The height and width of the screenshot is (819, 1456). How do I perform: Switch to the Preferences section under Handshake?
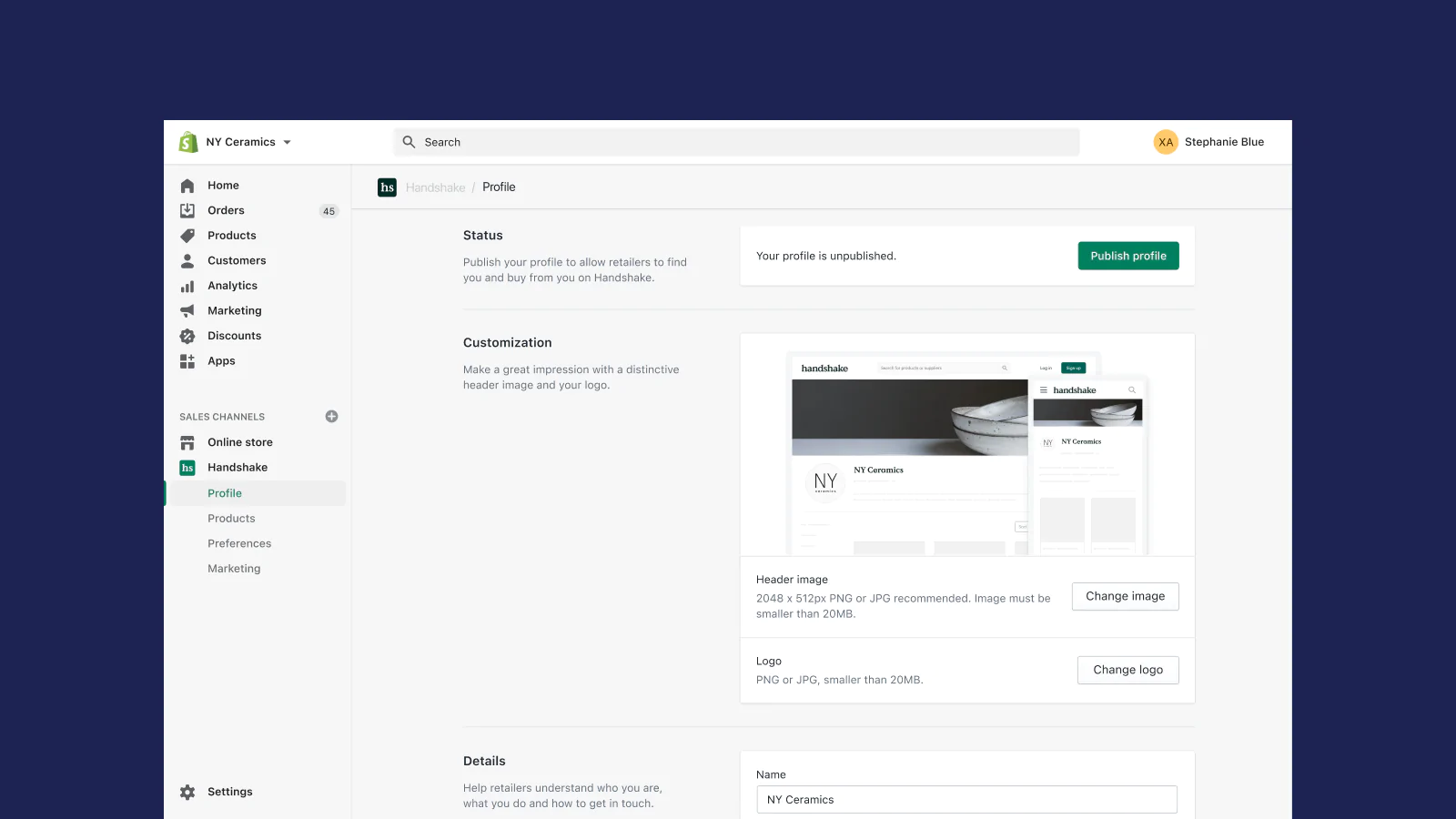pos(239,543)
